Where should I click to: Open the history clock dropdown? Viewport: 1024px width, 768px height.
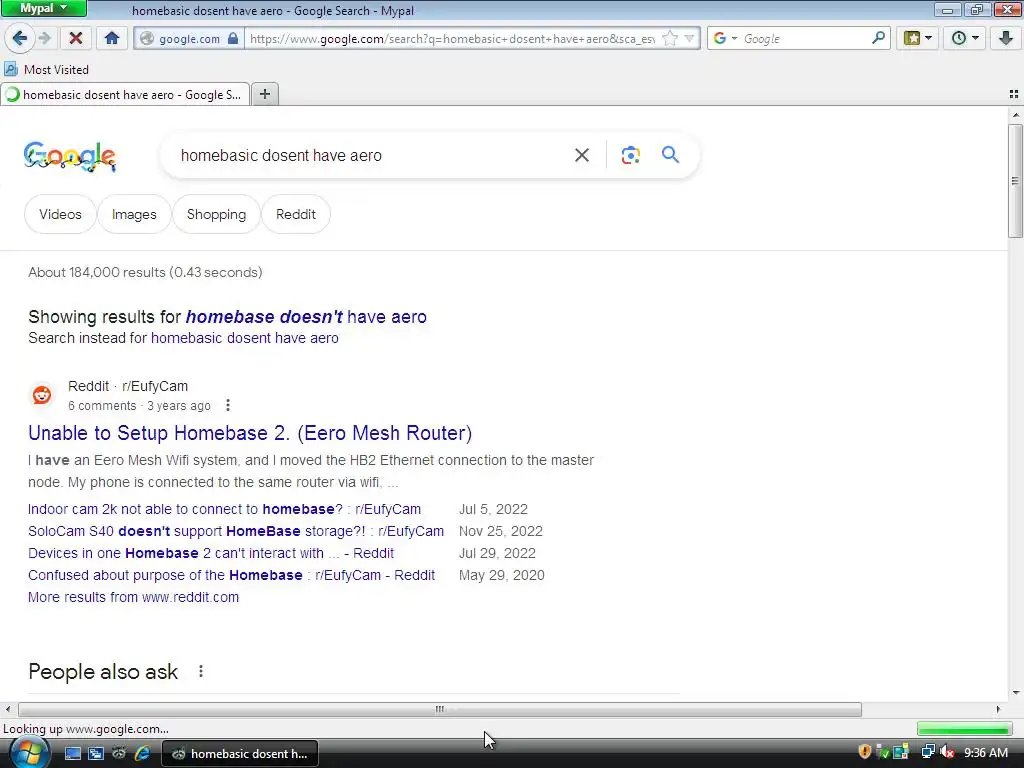click(x=965, y=39)
